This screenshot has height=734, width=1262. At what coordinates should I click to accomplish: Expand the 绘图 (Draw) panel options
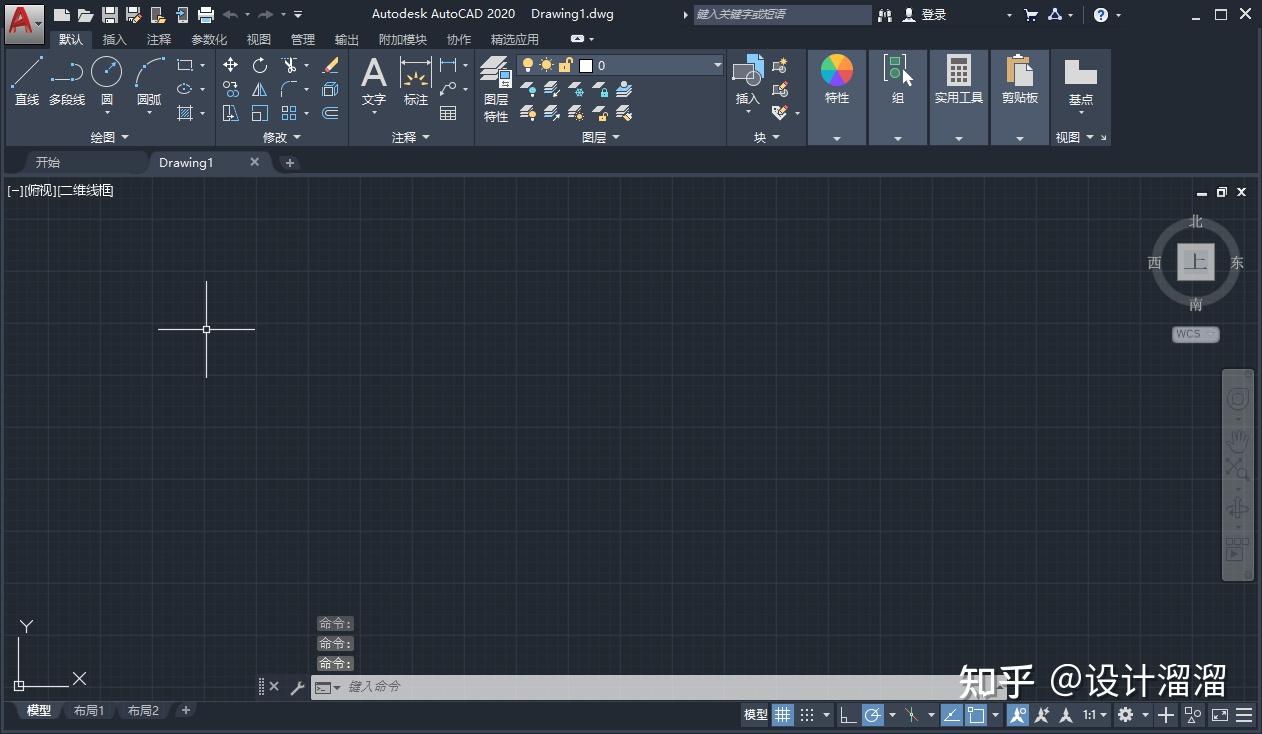[x=125, y=137]
